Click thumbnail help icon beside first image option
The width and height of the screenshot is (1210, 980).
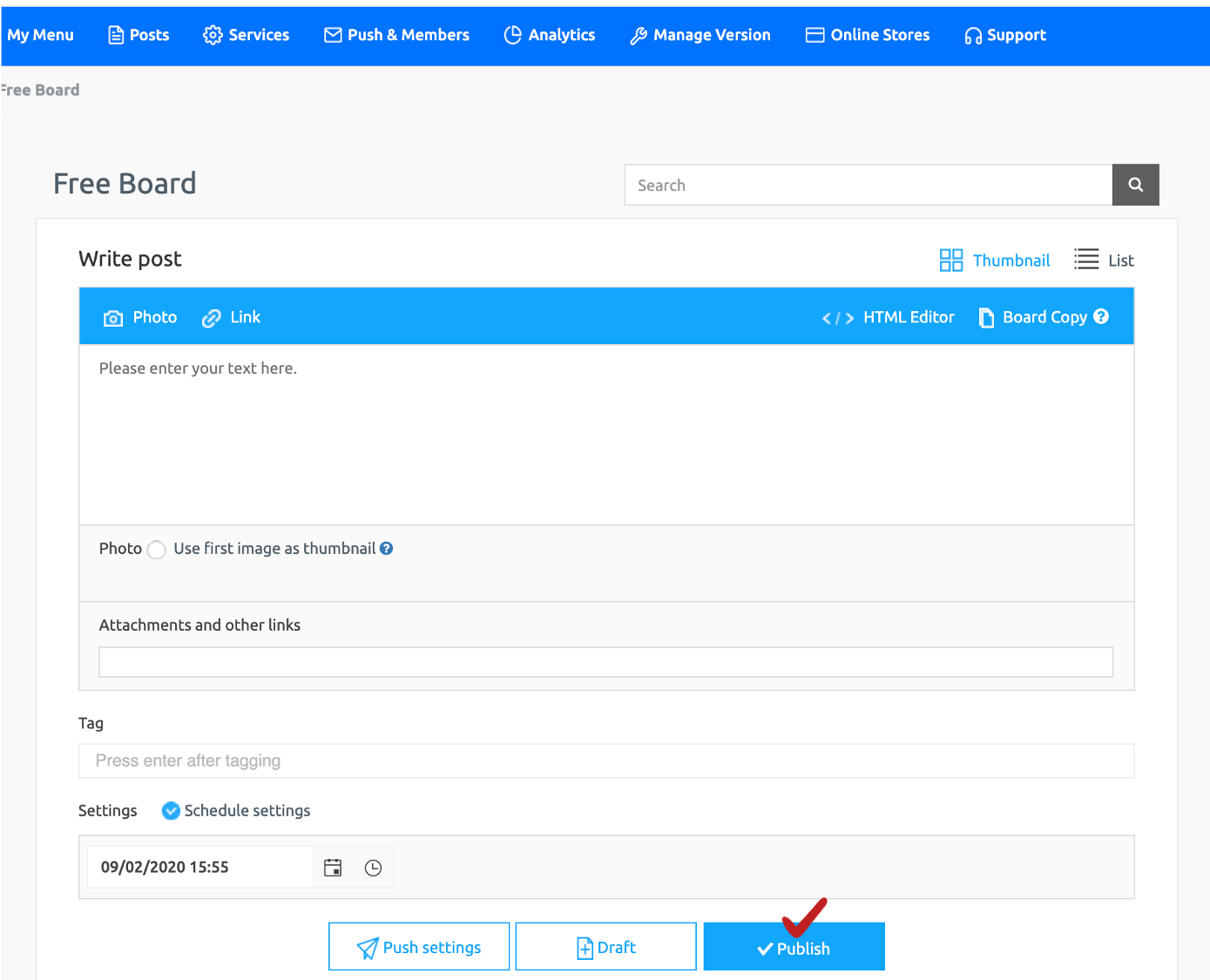click(x=387, y=549)
